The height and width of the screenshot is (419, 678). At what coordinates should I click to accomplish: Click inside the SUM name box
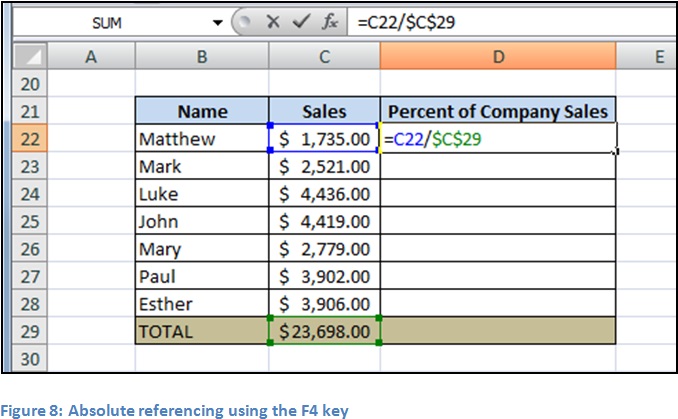pyautogui.click(x=110, y=22)
